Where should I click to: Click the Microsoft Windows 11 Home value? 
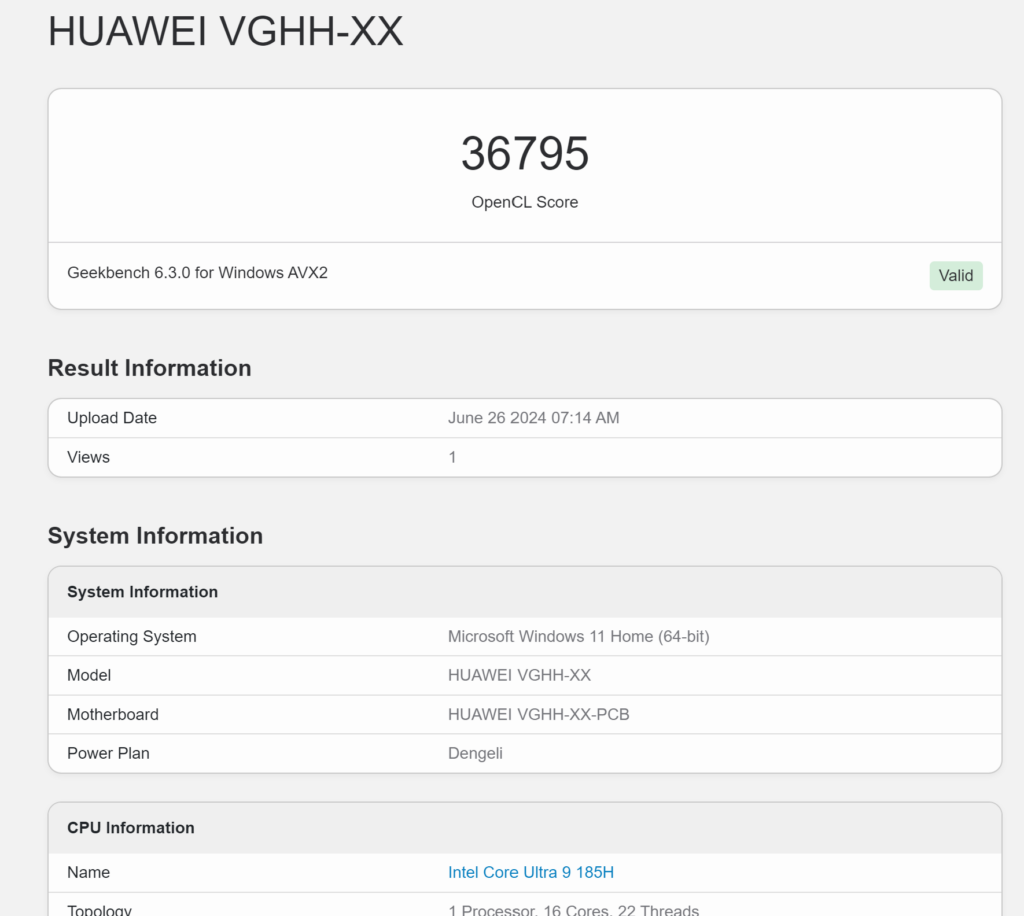(x=578, y=636)
